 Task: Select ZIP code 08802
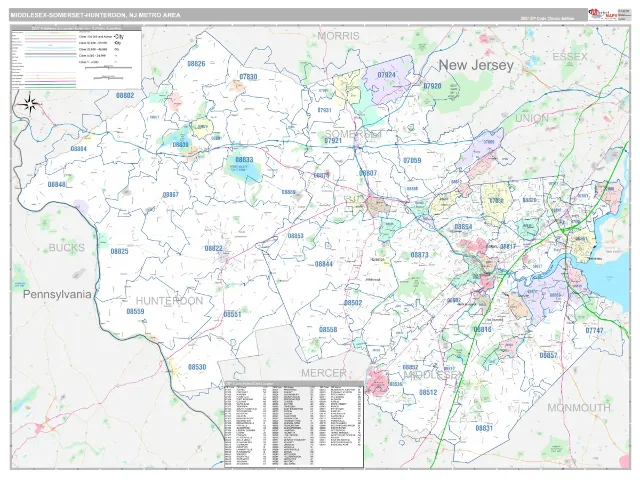tap(125, 96)
